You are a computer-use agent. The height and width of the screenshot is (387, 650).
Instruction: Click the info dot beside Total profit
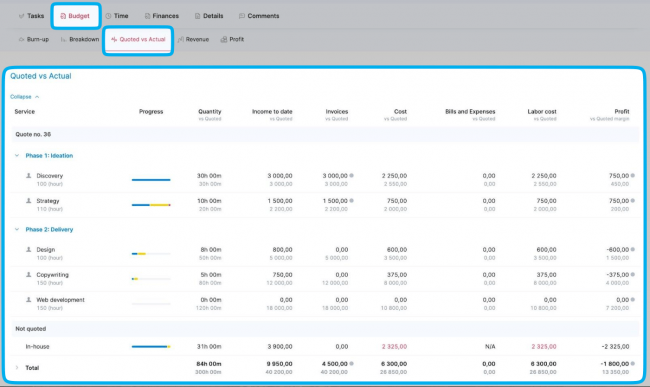(633, 363)
